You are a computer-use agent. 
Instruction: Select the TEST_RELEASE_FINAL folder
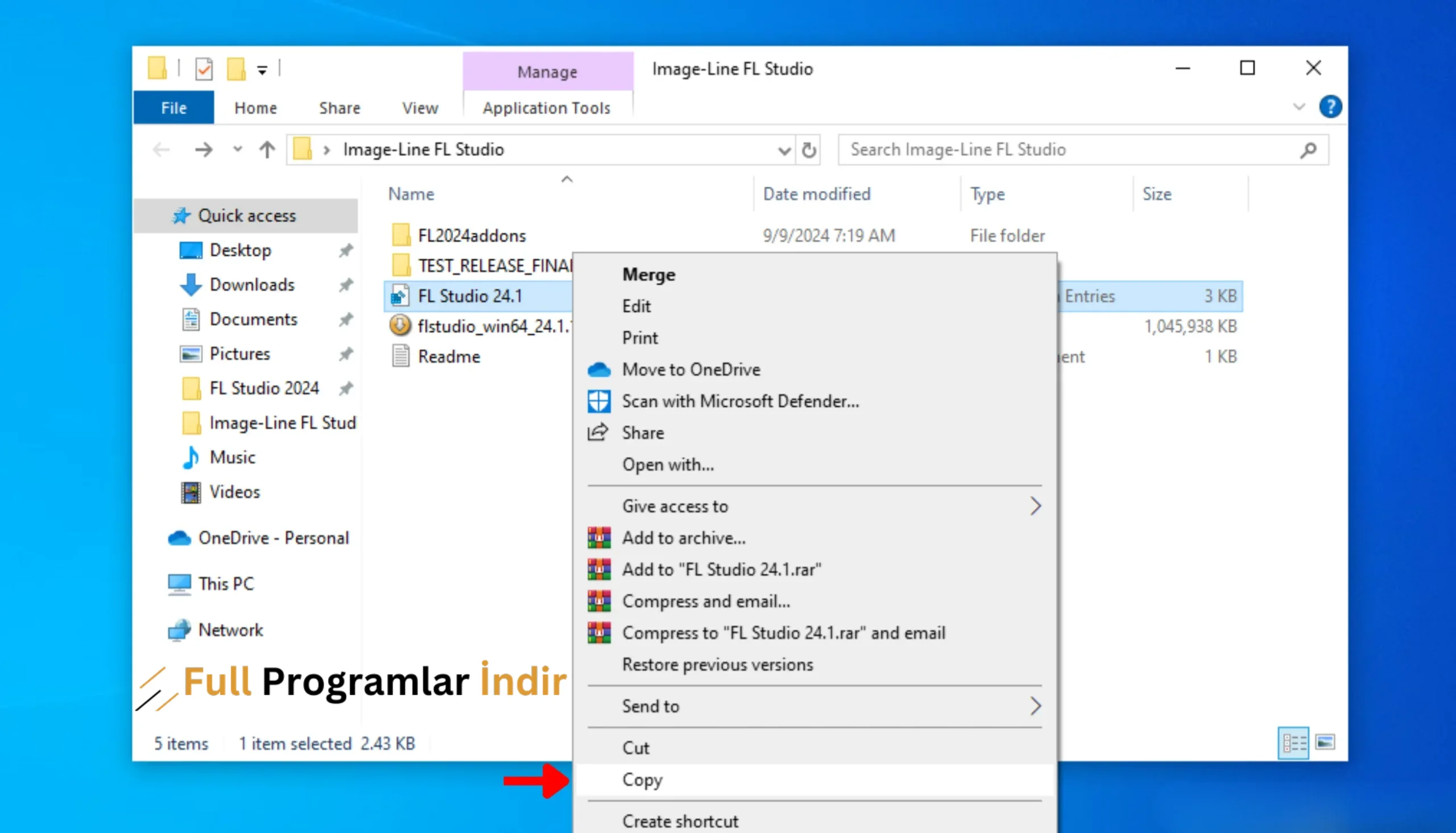(494, 266)
